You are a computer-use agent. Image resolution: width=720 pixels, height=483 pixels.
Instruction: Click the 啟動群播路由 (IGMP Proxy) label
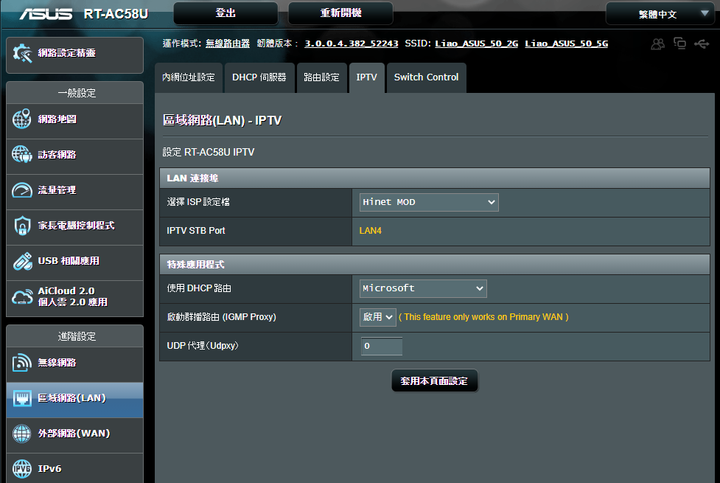[x=221, y=317]
